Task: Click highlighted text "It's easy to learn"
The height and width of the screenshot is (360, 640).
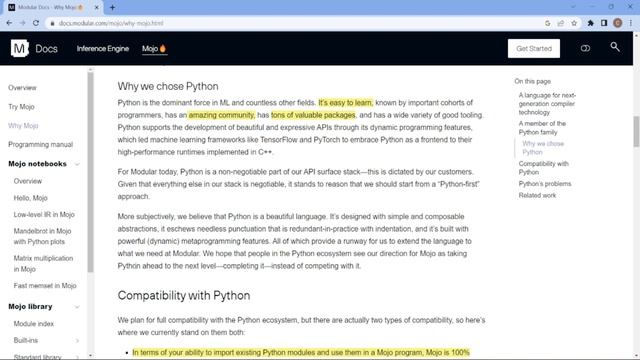Action: [345, 103]
